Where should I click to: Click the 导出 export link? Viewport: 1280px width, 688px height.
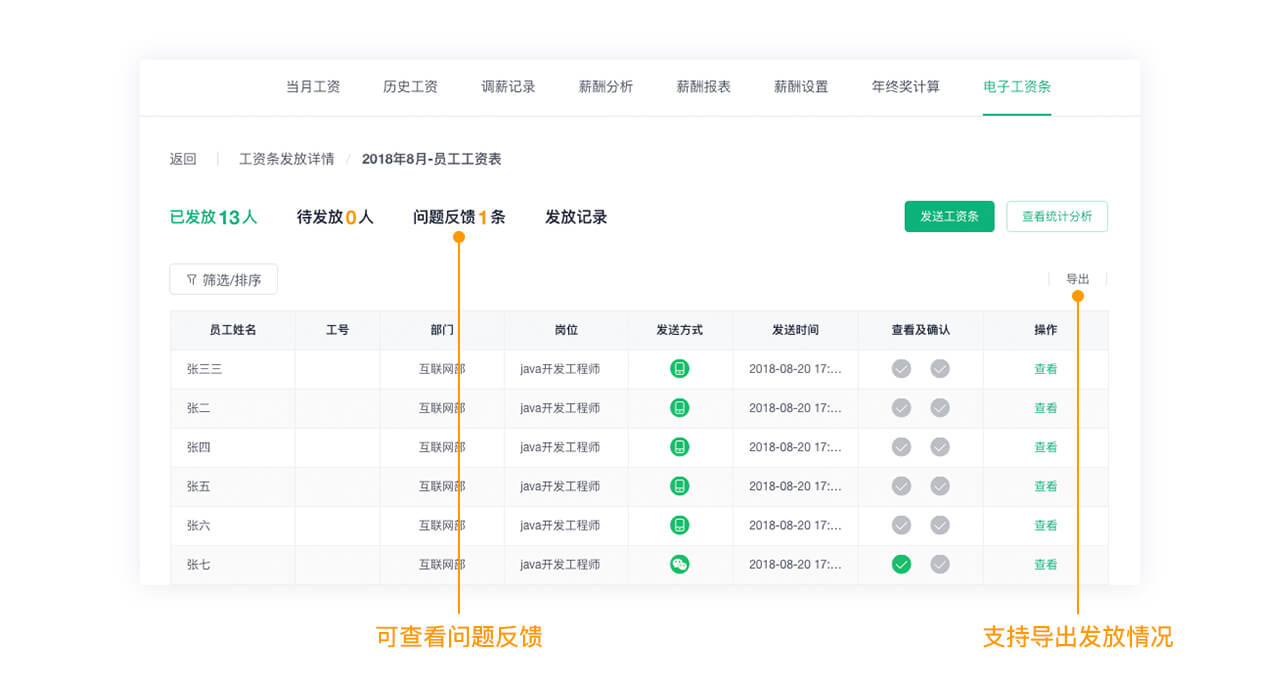coord(1078,279)
